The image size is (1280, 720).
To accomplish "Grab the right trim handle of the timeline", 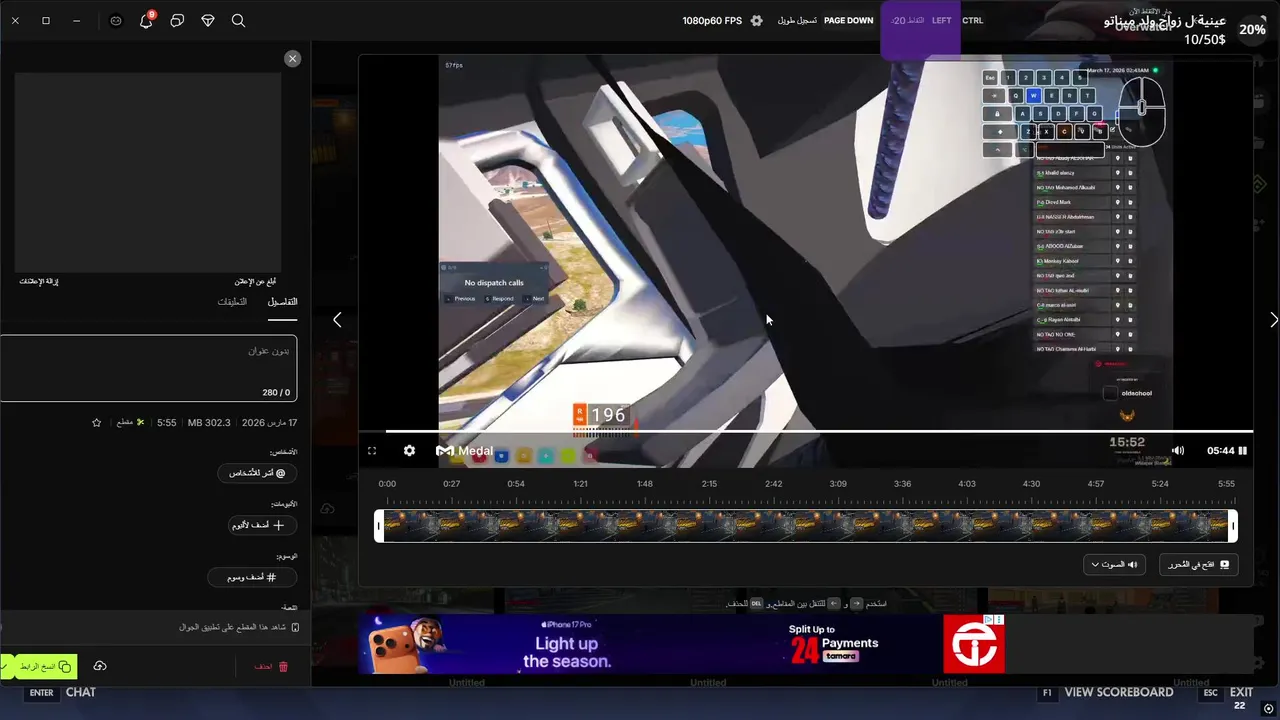I will 1233,526.
